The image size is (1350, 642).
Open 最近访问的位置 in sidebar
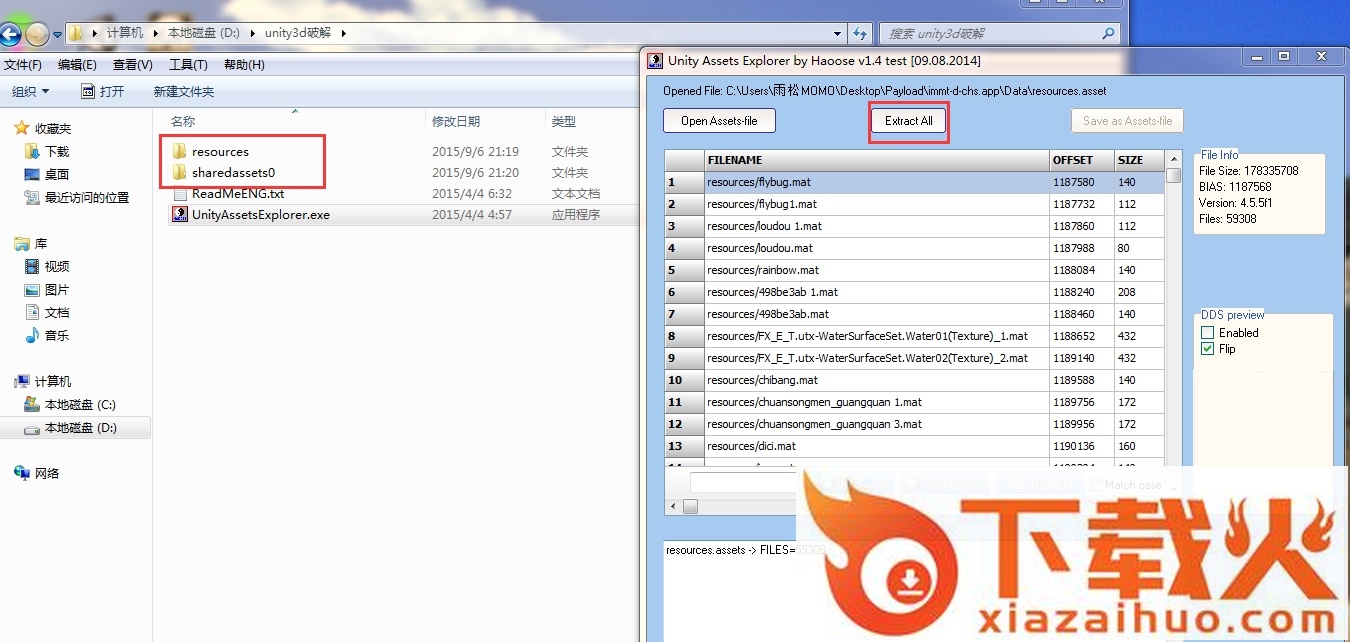[x=77, y=197]
